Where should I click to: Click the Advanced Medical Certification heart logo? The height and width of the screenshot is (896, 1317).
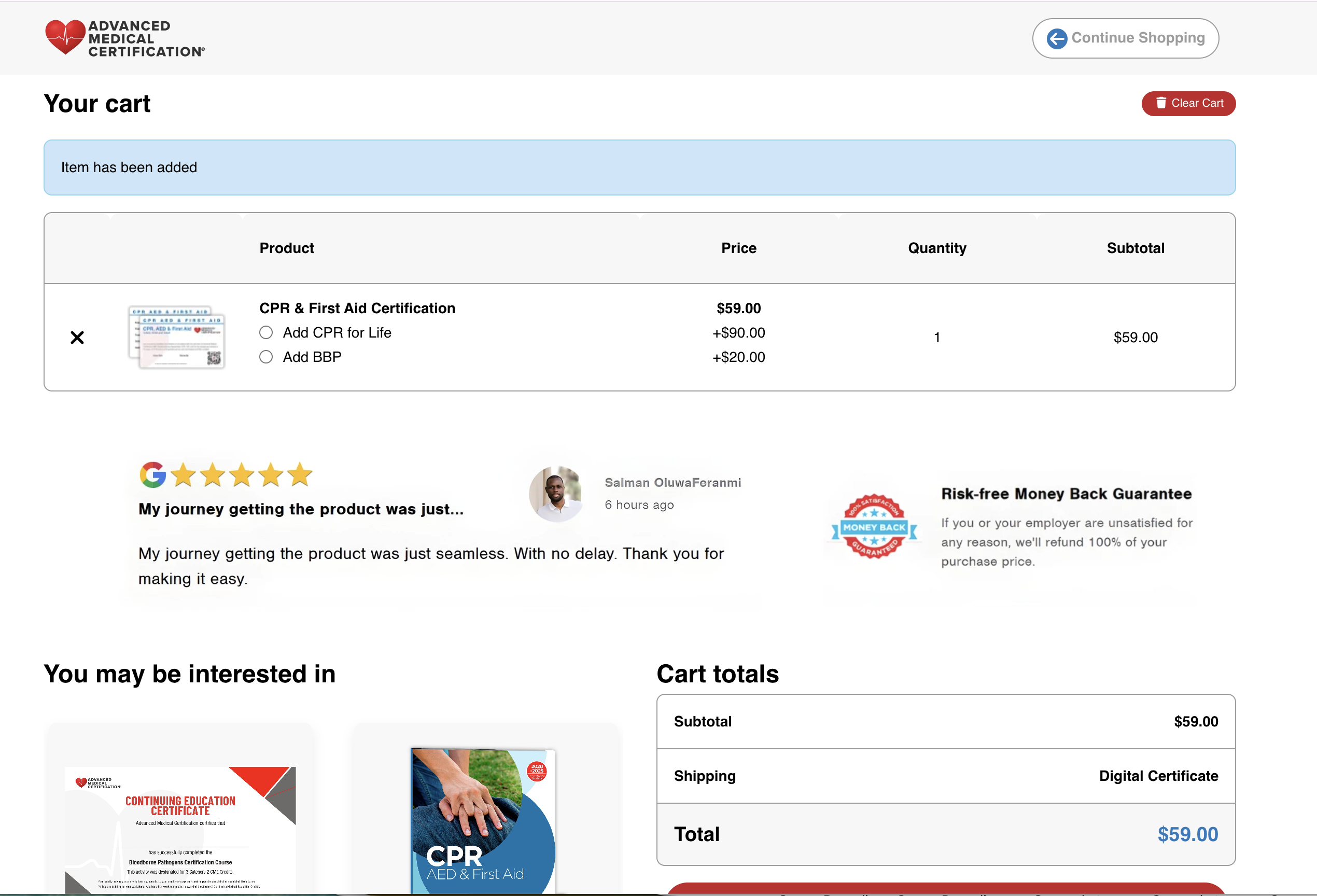[65, 37]
